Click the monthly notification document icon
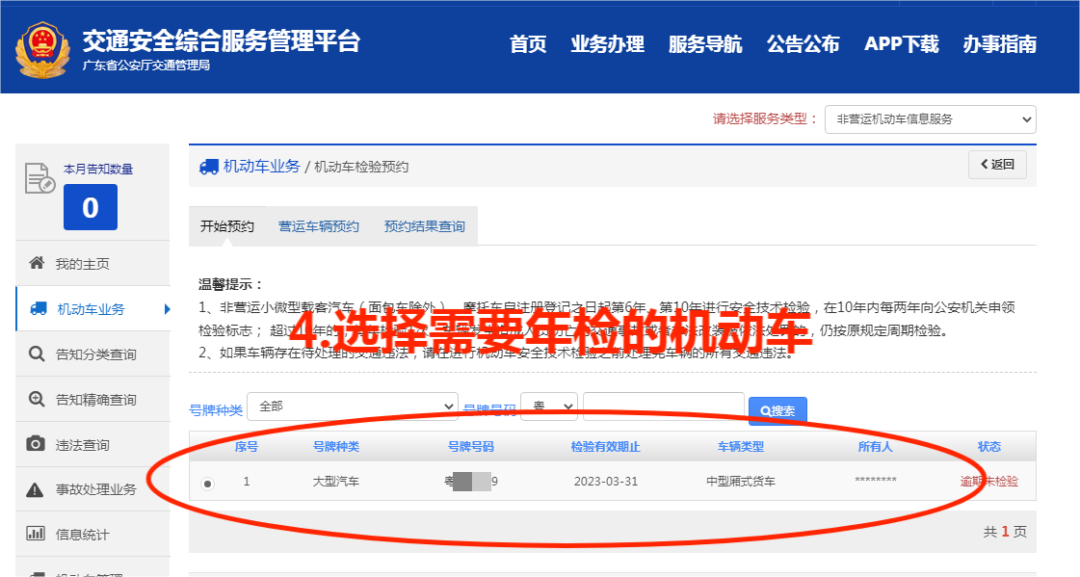This screenshot has height=577, width=1080. (39, 178)
